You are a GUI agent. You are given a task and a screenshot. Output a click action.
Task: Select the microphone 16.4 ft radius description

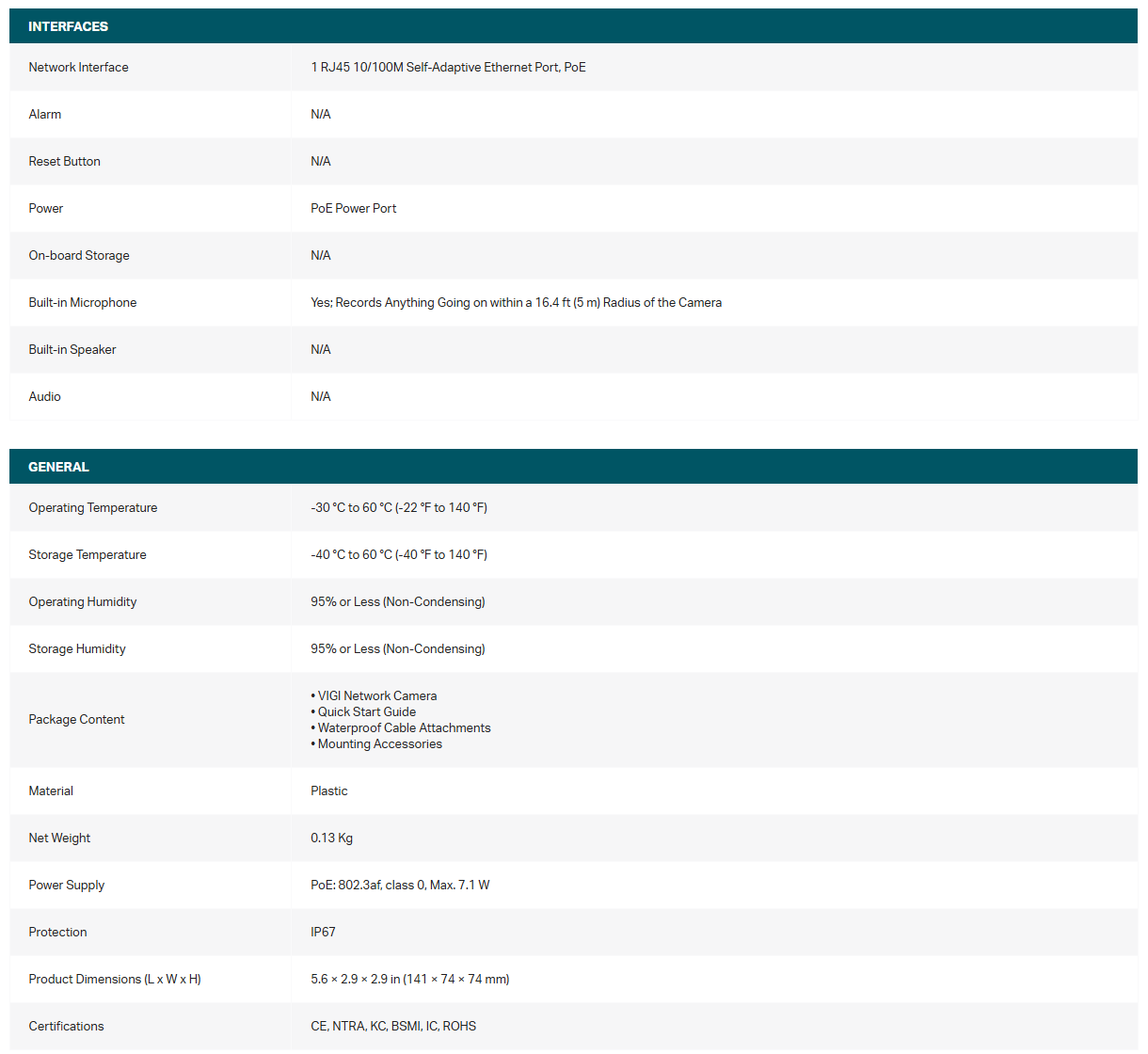pos(516,302)
